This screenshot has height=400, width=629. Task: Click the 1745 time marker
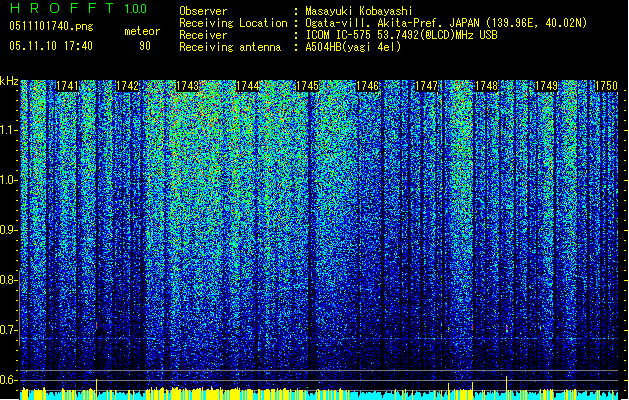307,86
